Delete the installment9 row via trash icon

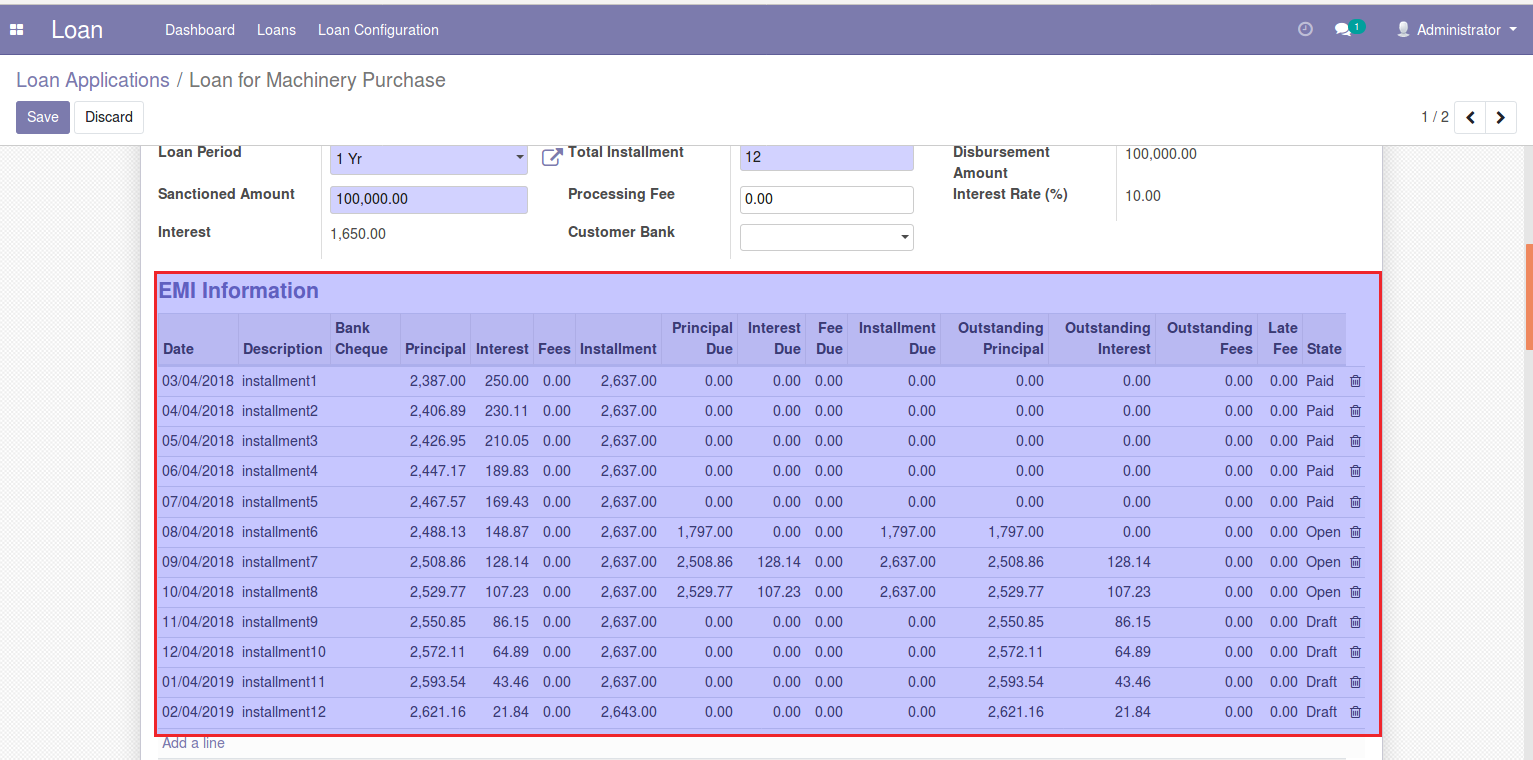coord(1356,622)
